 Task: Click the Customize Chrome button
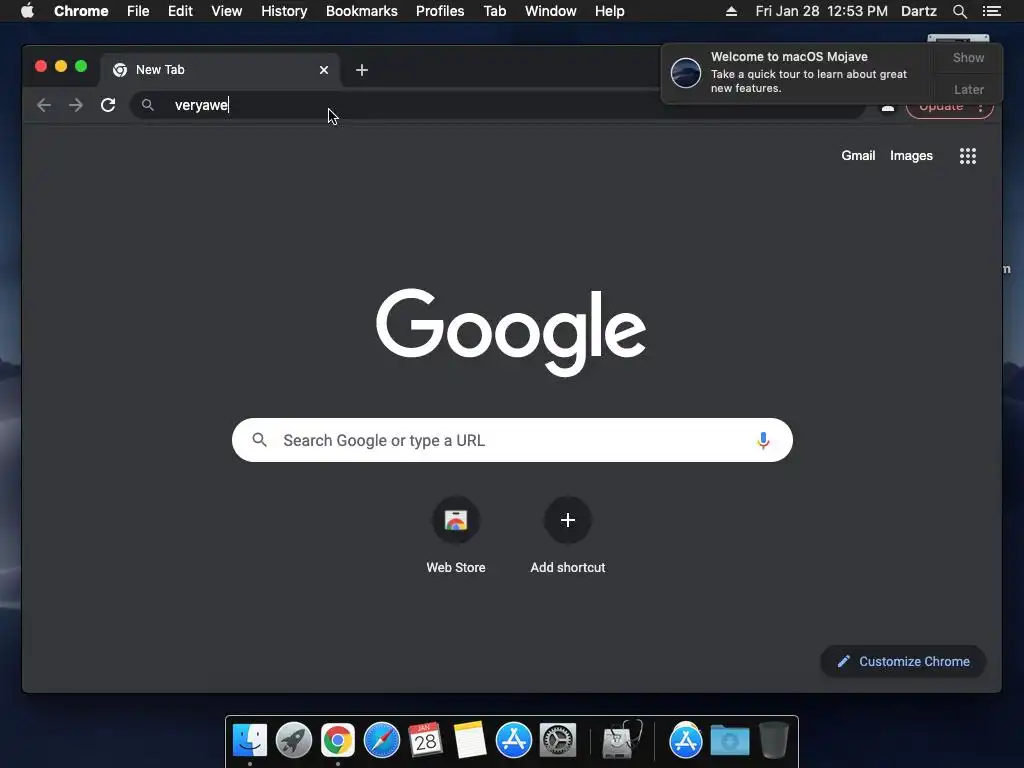903,662
